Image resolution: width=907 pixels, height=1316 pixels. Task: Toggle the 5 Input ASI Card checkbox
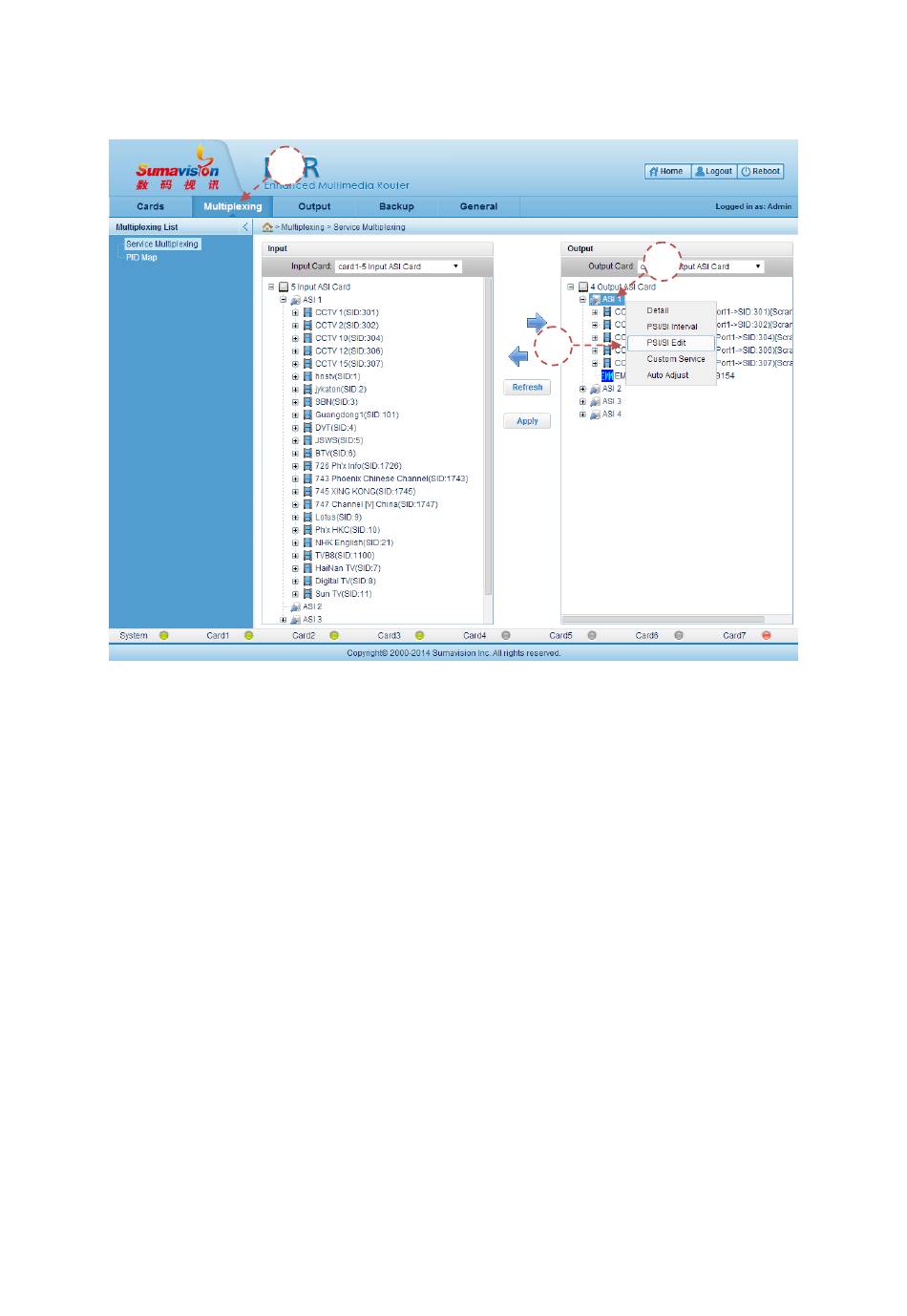pos(284,287)
